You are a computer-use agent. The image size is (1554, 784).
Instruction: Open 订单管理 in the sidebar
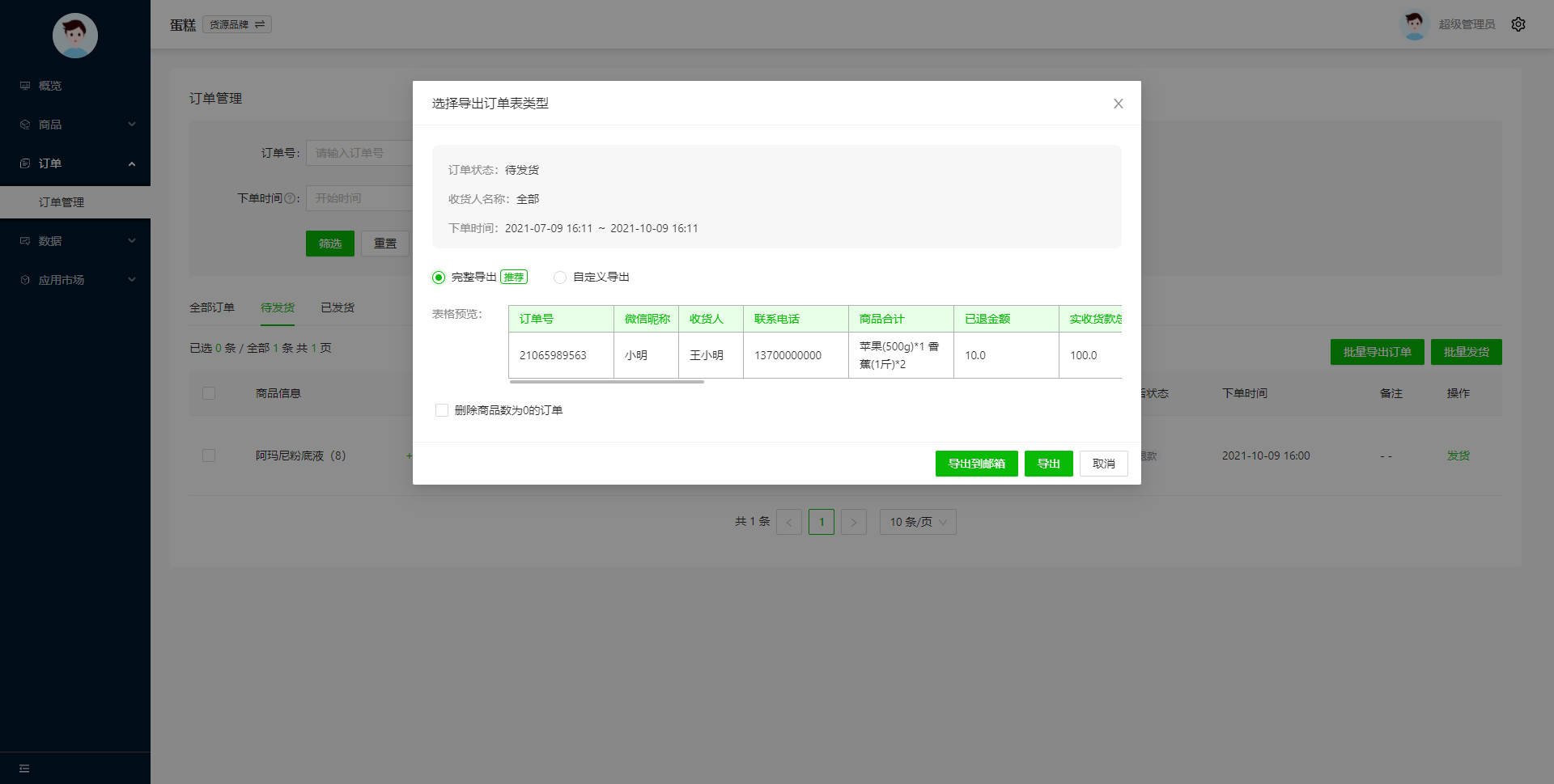[75, 202]
